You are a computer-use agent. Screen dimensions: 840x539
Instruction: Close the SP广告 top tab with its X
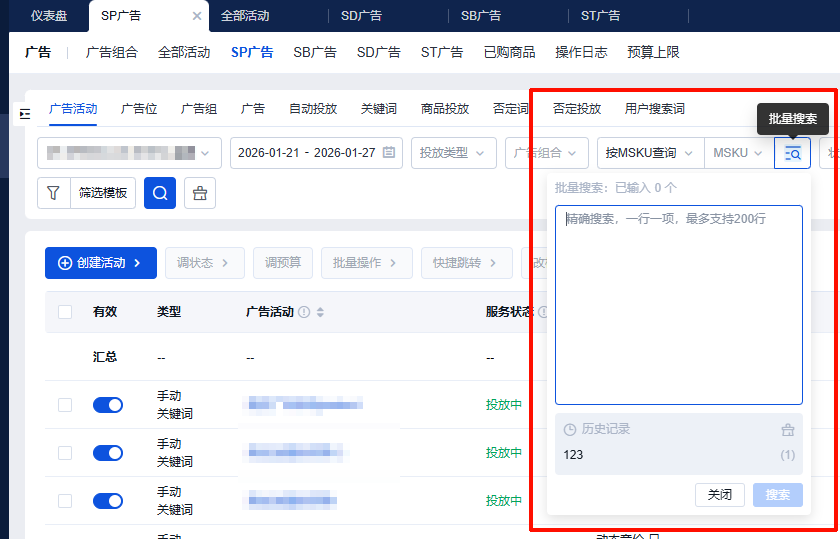(x=197, y=16)
